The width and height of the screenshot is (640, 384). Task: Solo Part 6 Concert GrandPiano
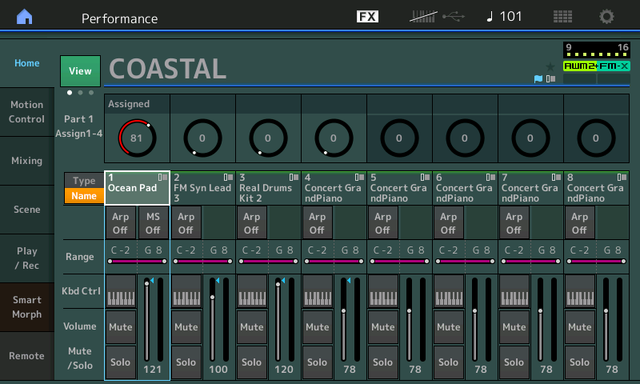tap(449, 362)
